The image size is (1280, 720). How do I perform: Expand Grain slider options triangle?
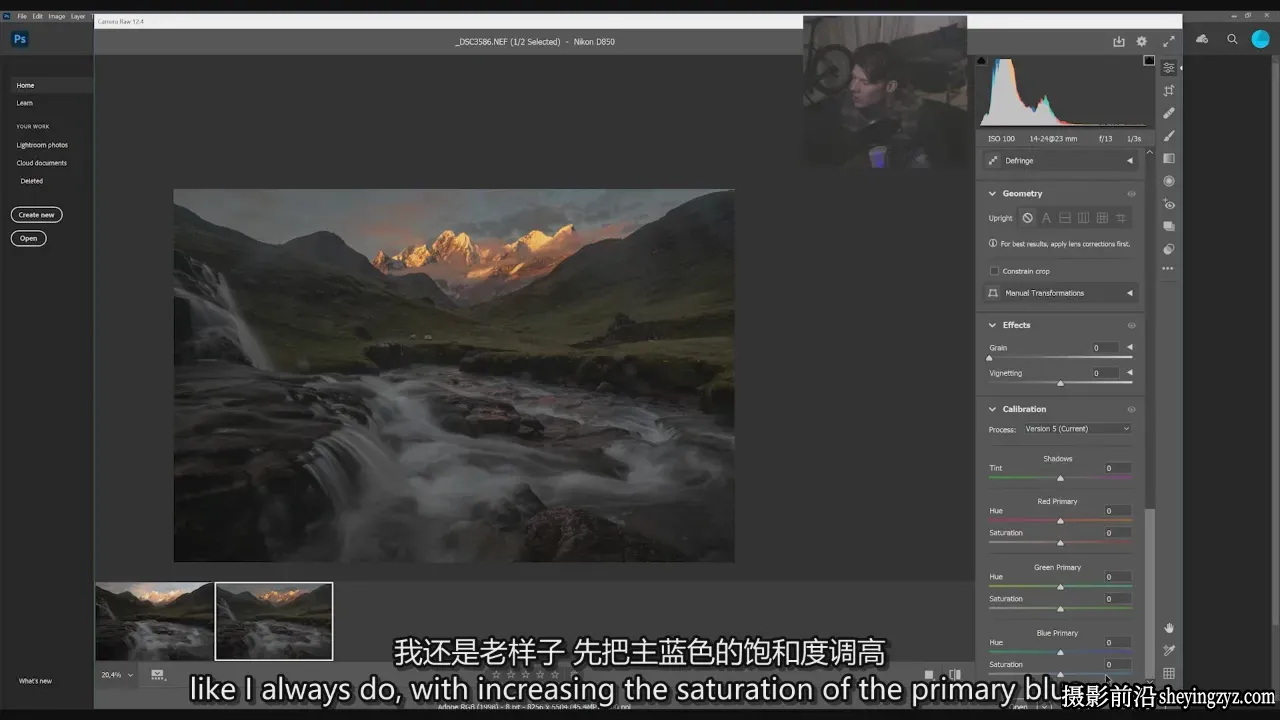(x=1130, y=347)
